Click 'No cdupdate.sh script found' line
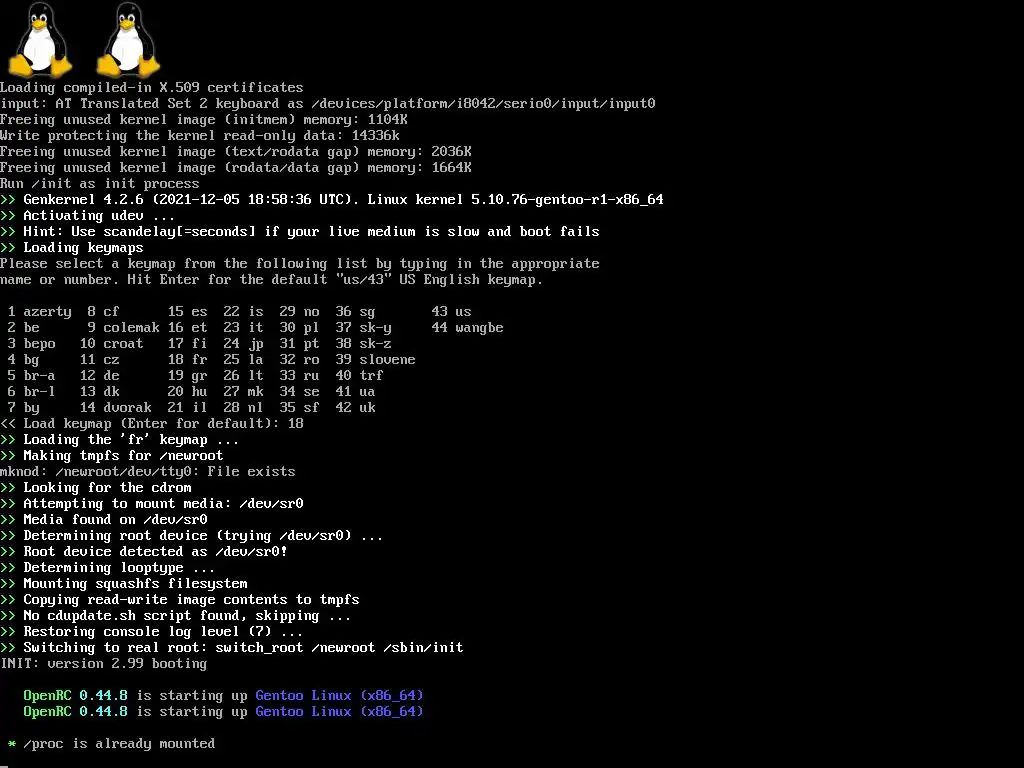This screenshot has width=1024, height=768. coord(176,616)
